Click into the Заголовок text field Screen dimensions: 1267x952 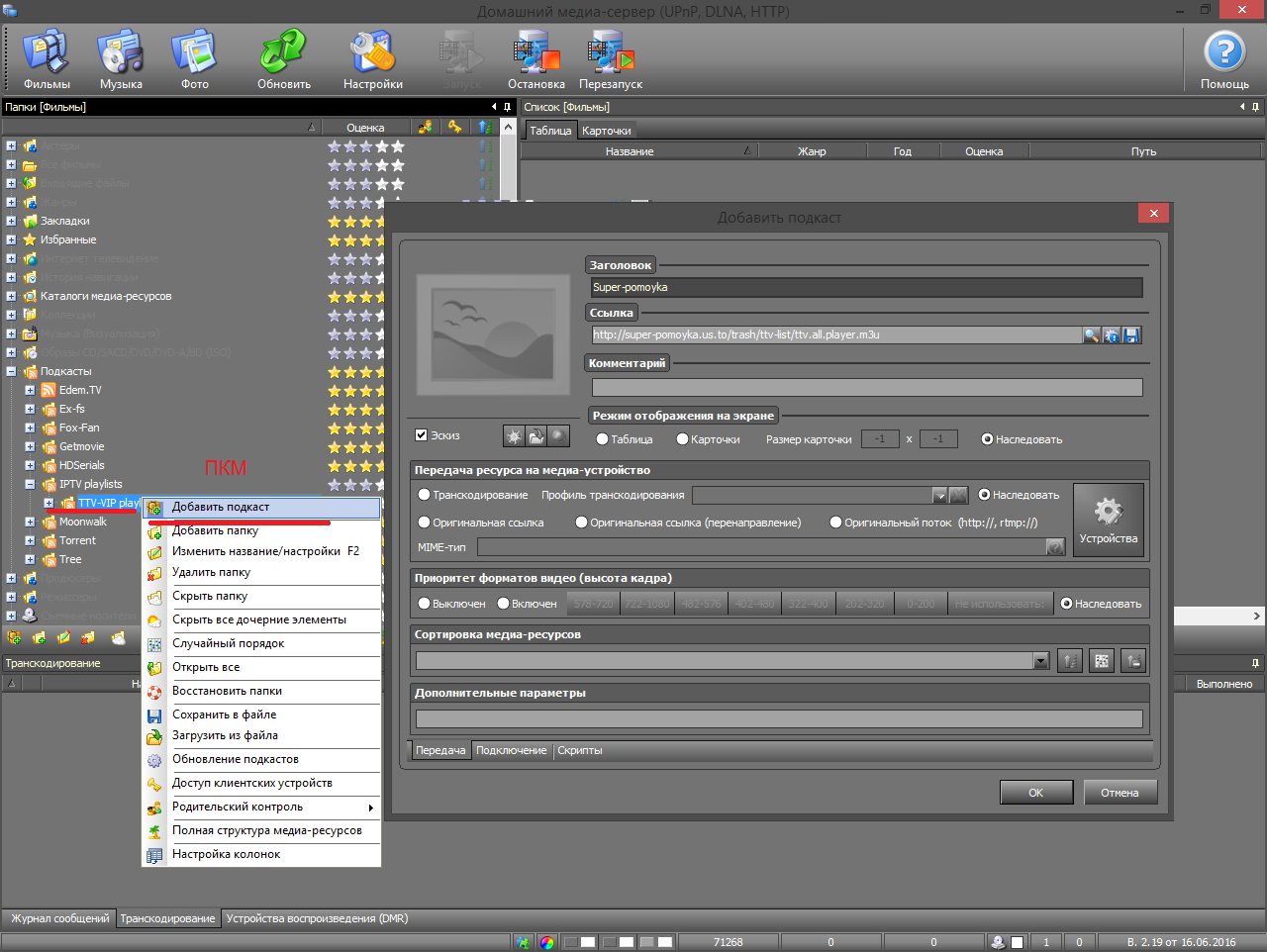[866, 287]
